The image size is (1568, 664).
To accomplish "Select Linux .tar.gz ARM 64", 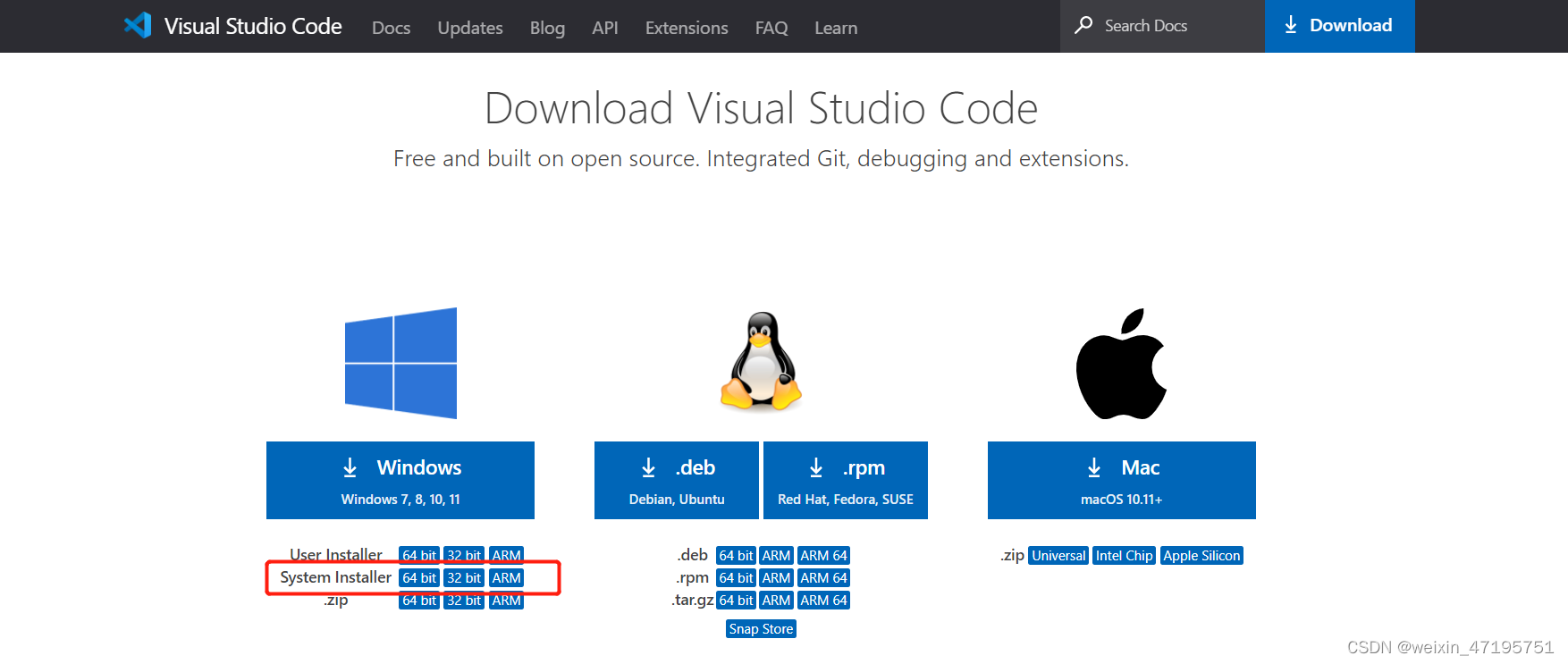I will click(x=823, y=601).
